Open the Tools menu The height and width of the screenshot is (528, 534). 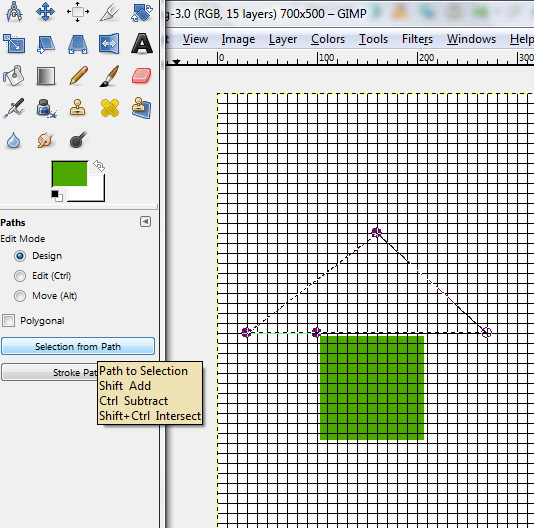pos(373,39)
